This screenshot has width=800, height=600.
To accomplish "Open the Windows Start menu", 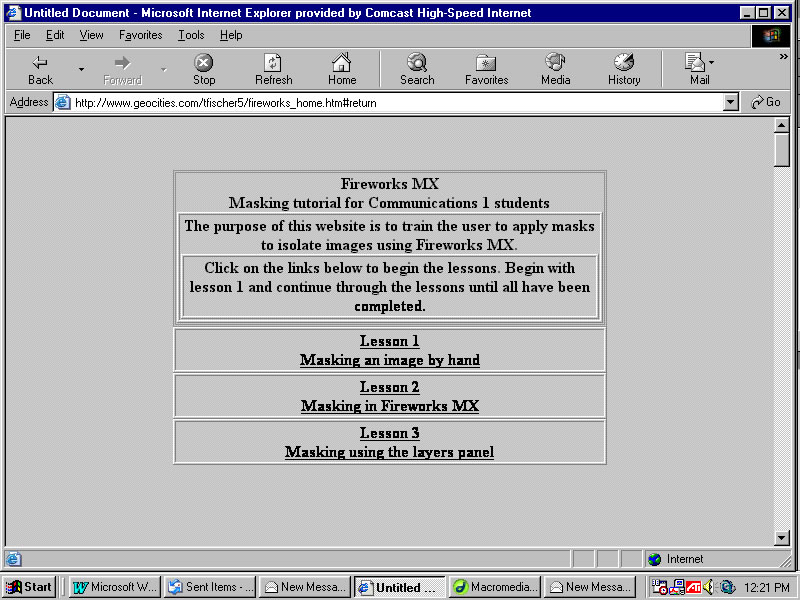I will click(29, 587).
